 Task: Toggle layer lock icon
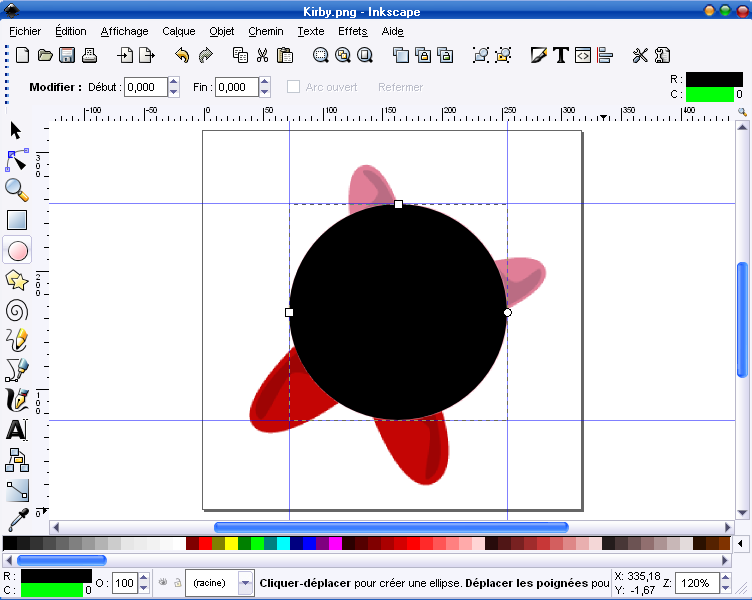coord(178,583)
